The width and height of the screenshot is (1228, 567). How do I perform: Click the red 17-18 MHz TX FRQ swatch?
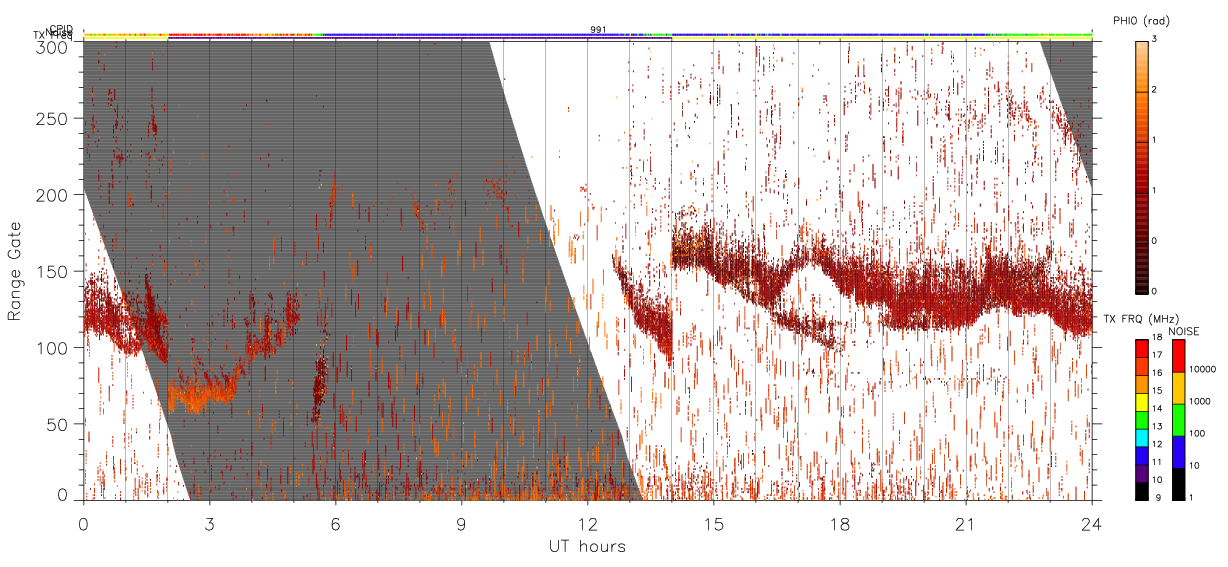[x=1141, y=347]
